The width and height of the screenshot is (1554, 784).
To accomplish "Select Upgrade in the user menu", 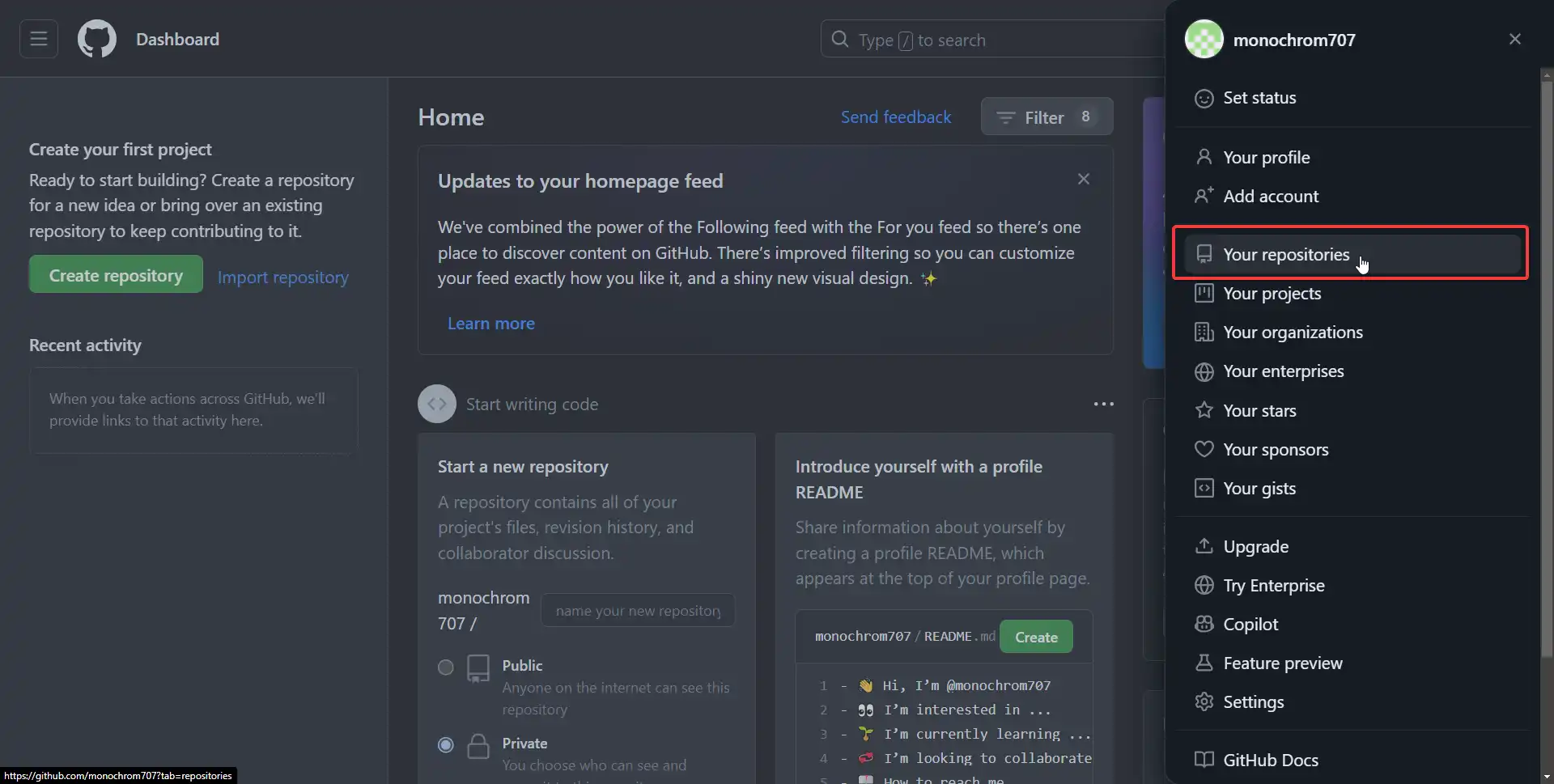I will 1352,546.
